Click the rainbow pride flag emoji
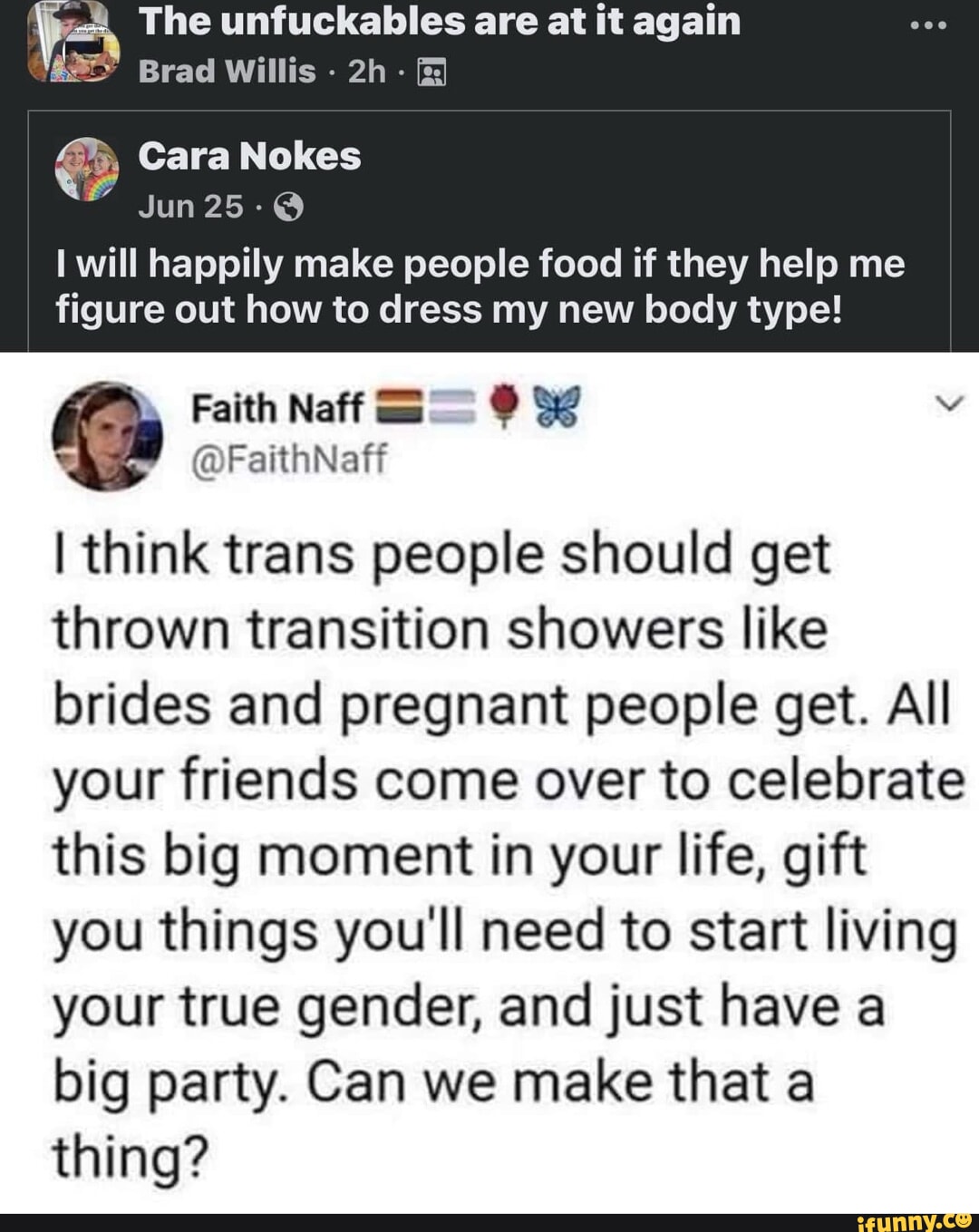The width and height of the screenshot is (979, 1232). point(392,408)
